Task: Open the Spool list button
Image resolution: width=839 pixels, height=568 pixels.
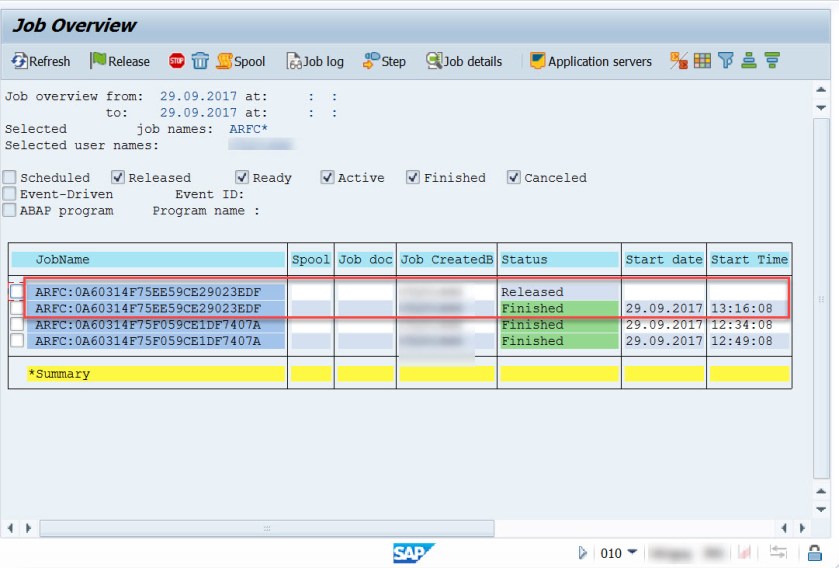Action: tap(241, 62)
